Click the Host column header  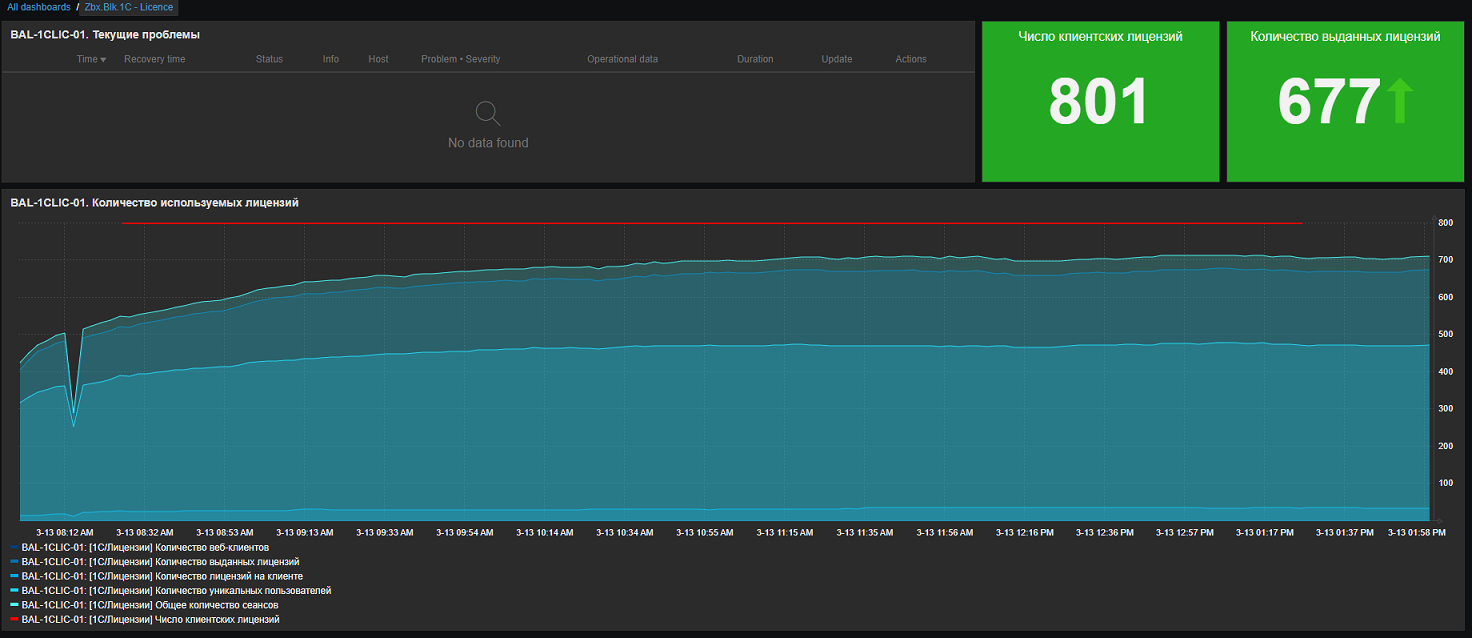[378, 59]
